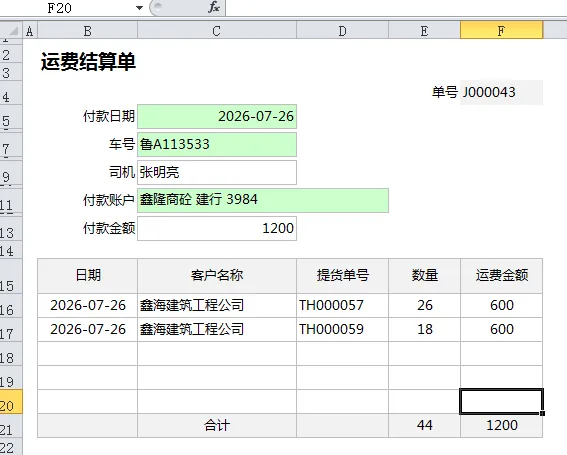Image resolution: width=567 pixels, height=455 pixels.
Task: Select column D header
Action: click(342, 31)
